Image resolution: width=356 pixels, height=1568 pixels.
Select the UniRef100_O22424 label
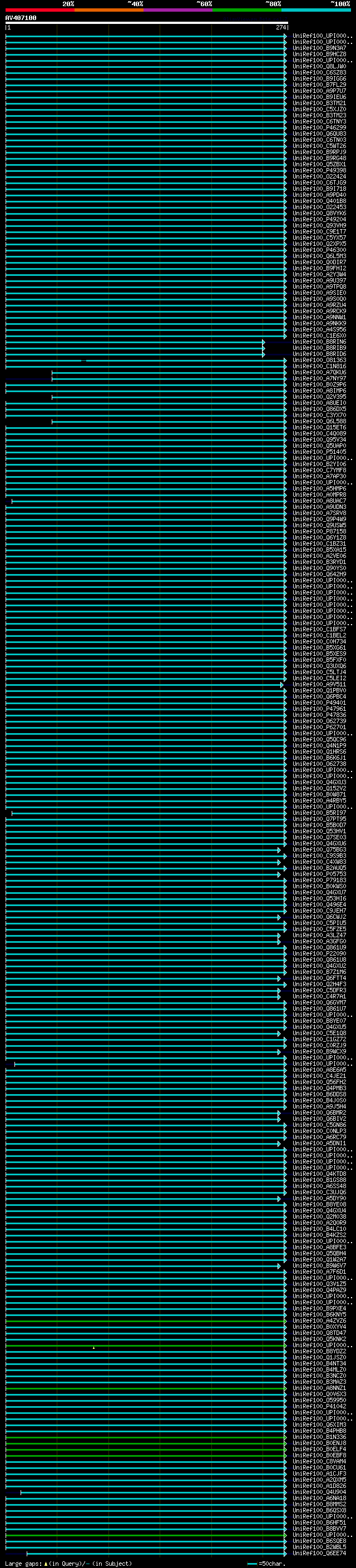point(319,176)
